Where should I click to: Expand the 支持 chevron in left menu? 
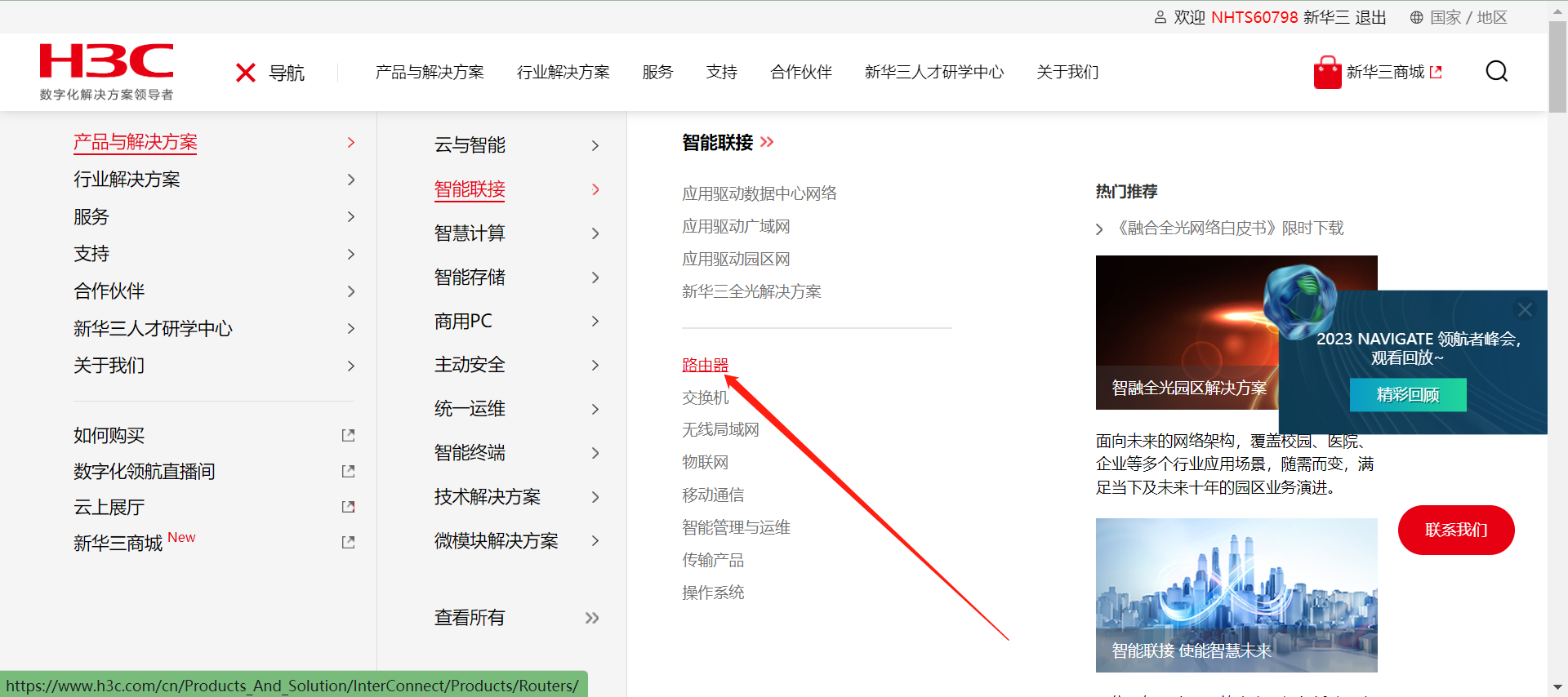click(x=351, y=254)
